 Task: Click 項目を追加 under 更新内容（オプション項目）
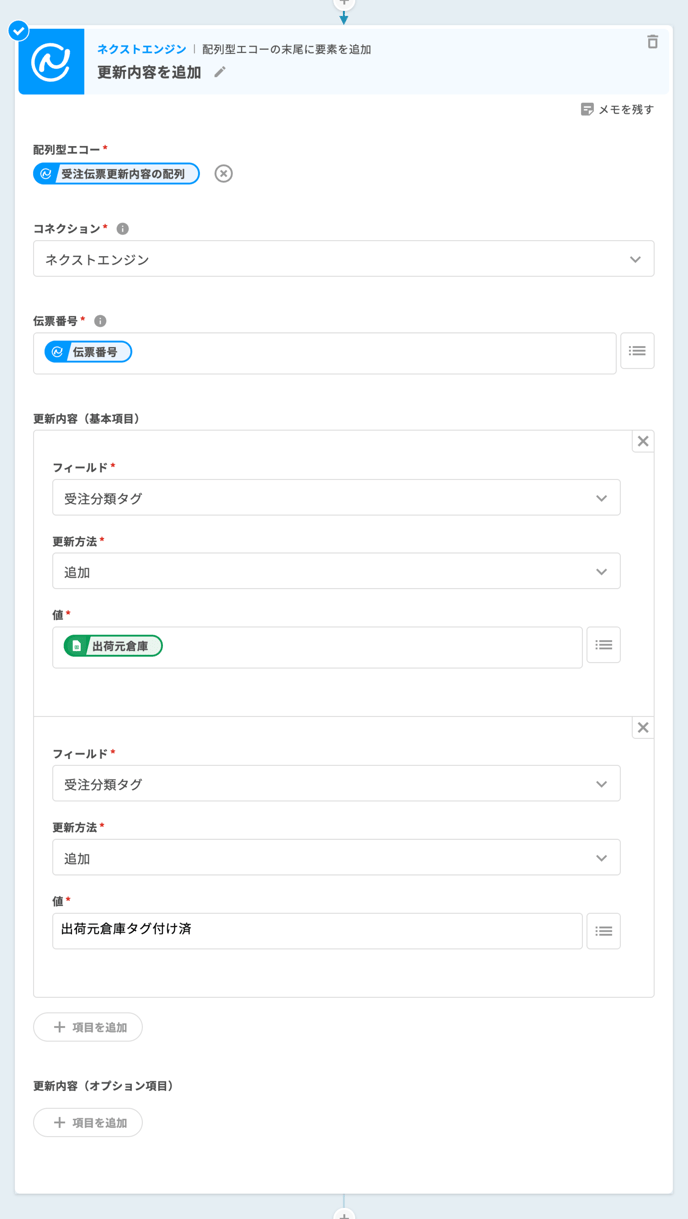pos(88,1123)
